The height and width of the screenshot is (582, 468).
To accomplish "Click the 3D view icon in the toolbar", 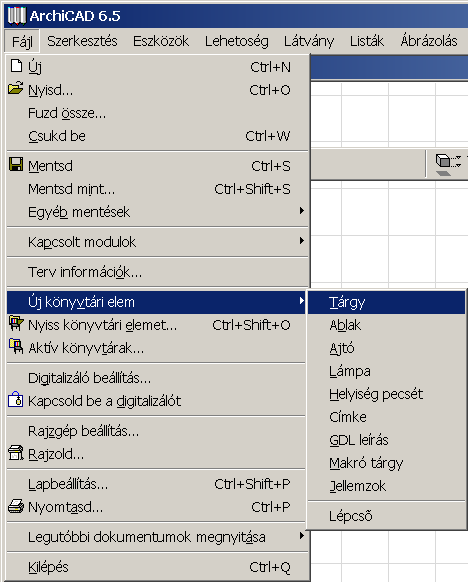I will (x=448, y=164).
